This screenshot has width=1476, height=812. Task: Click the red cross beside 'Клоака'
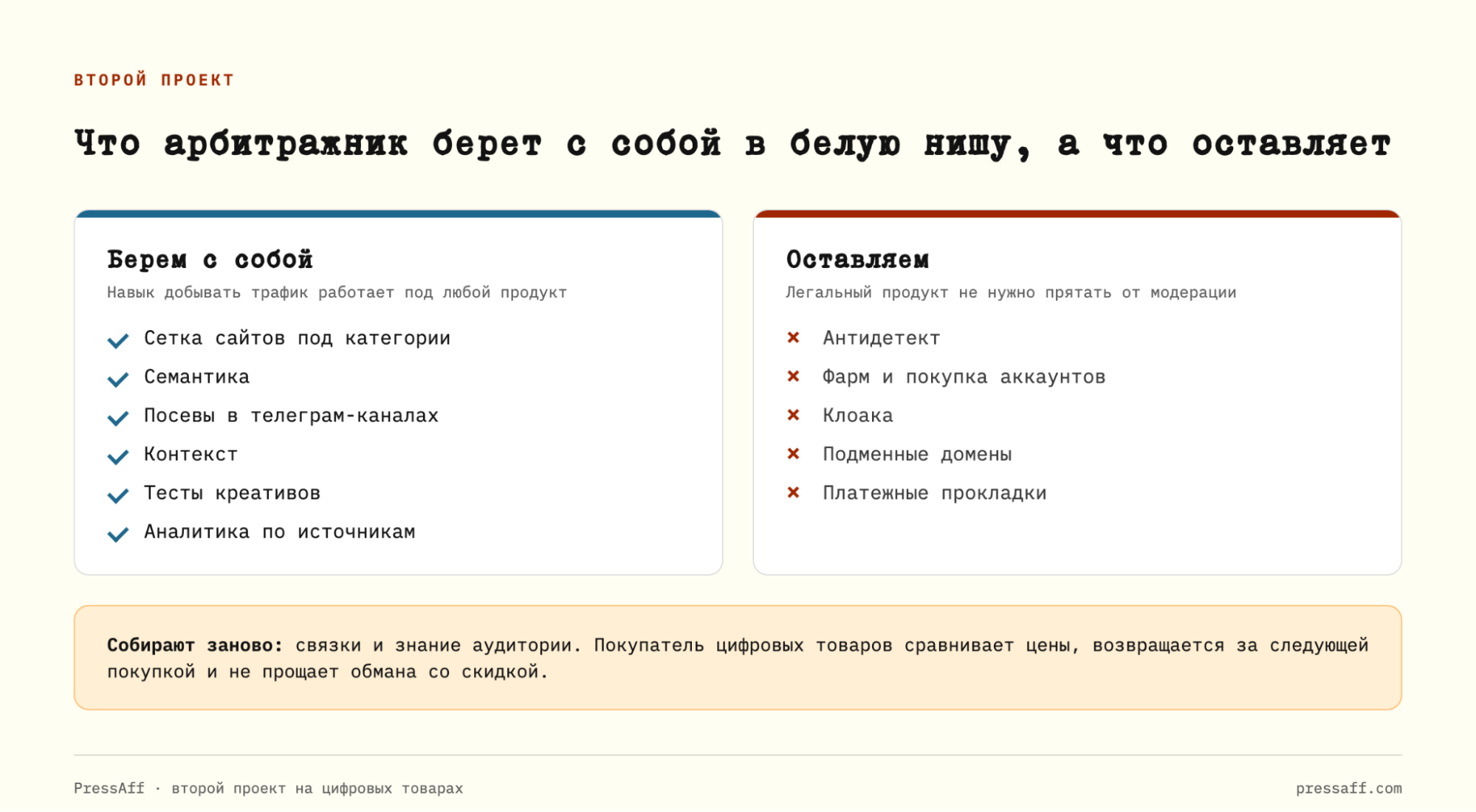point(794,415)
